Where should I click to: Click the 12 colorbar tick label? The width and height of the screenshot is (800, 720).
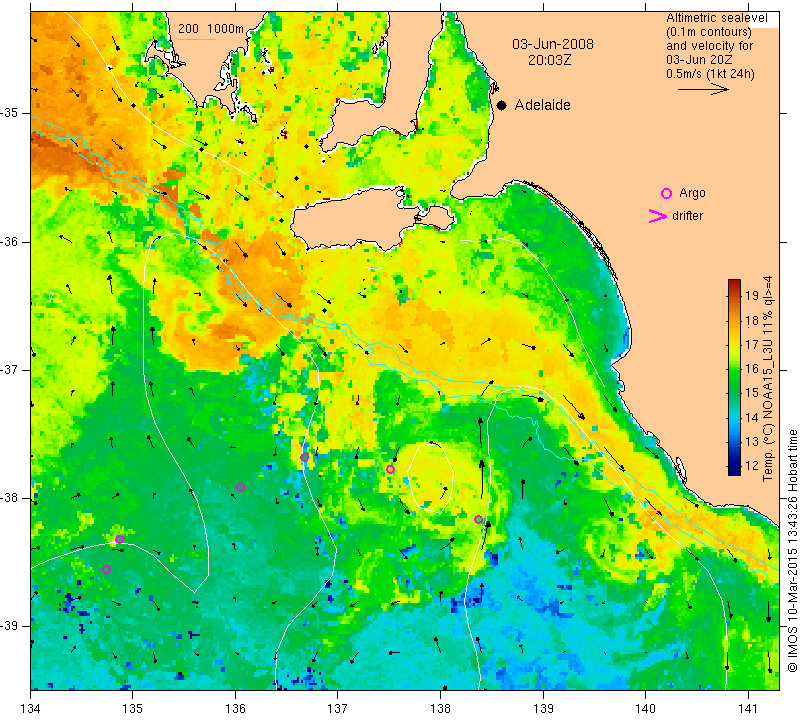click(x=752, y=466)
